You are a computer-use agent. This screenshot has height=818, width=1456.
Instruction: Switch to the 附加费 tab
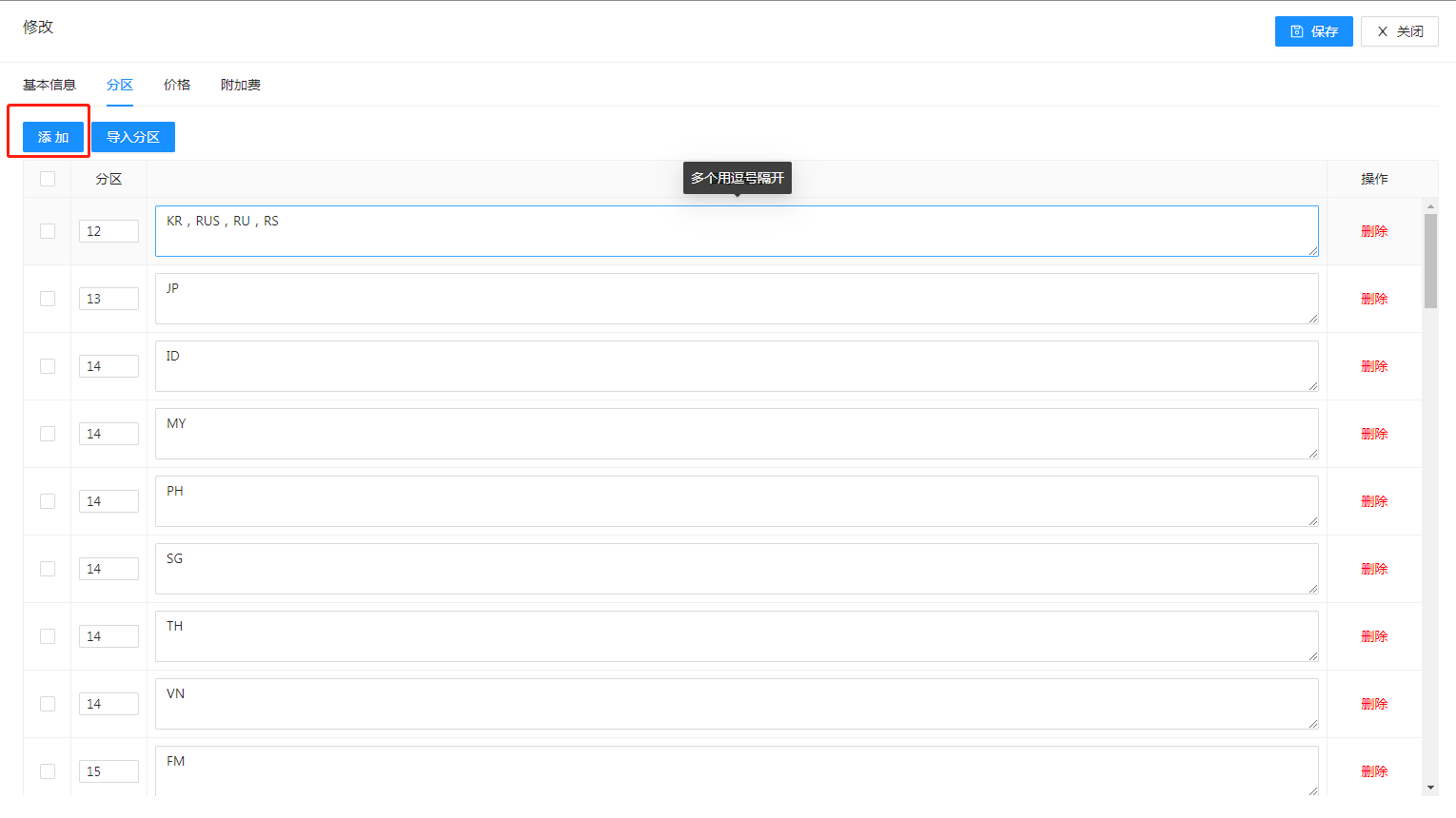[x=241, y=85]
